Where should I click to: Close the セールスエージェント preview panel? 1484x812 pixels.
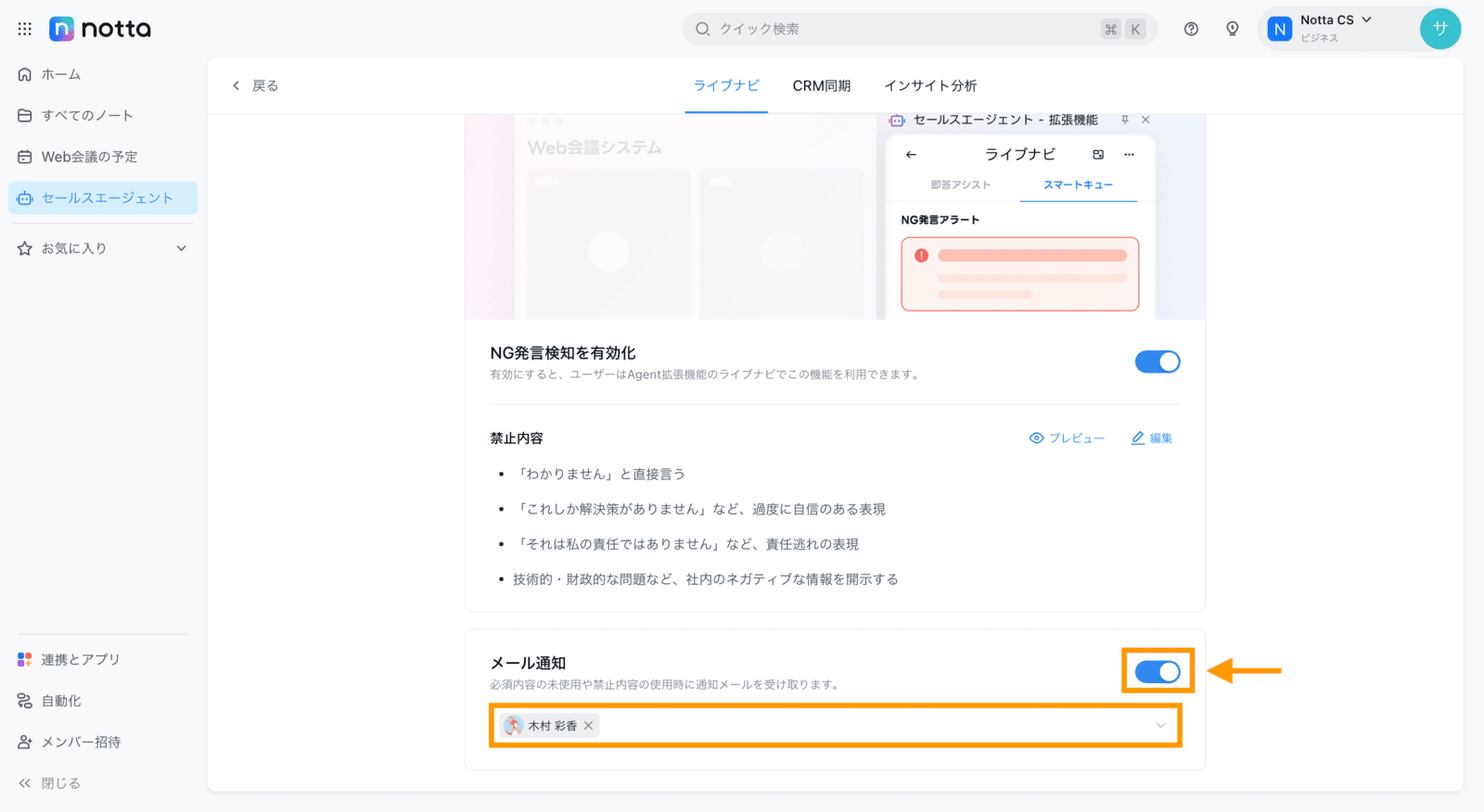pos(1145,120)
